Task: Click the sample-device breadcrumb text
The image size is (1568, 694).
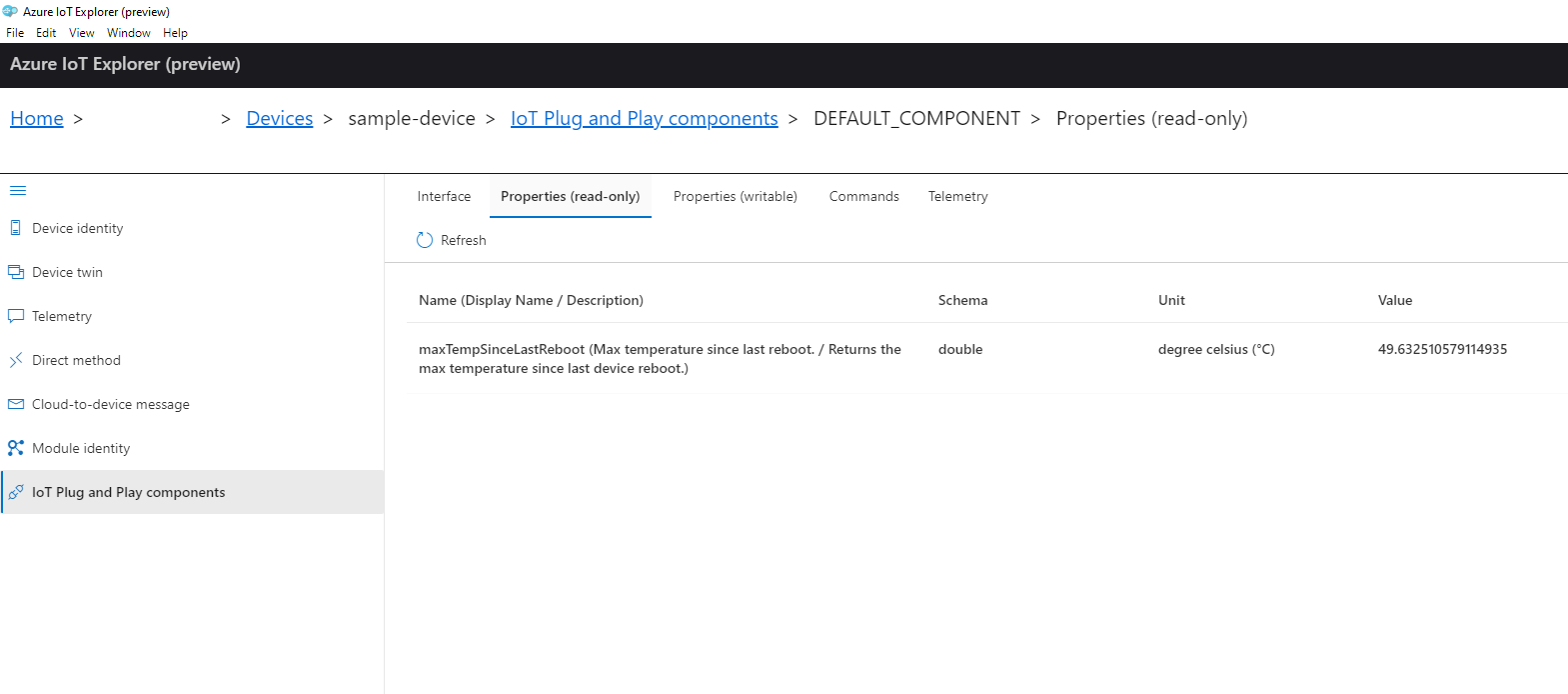Action: click(412, 118)
